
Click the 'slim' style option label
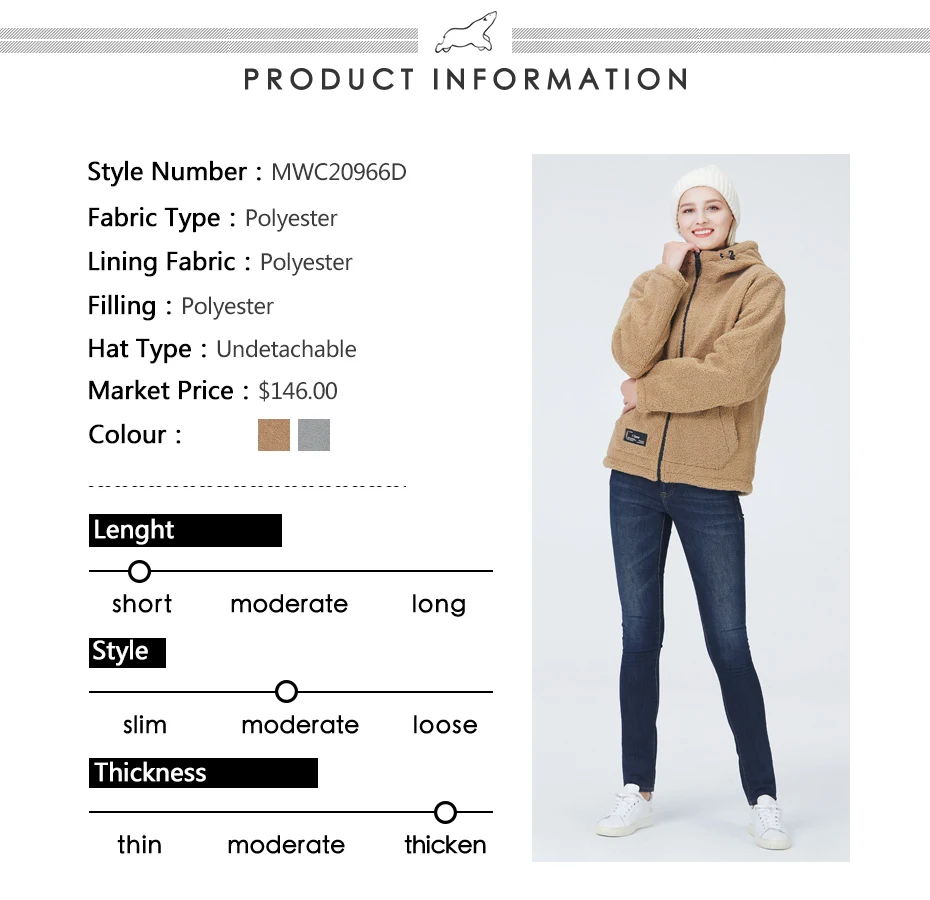tap(145, 725)
